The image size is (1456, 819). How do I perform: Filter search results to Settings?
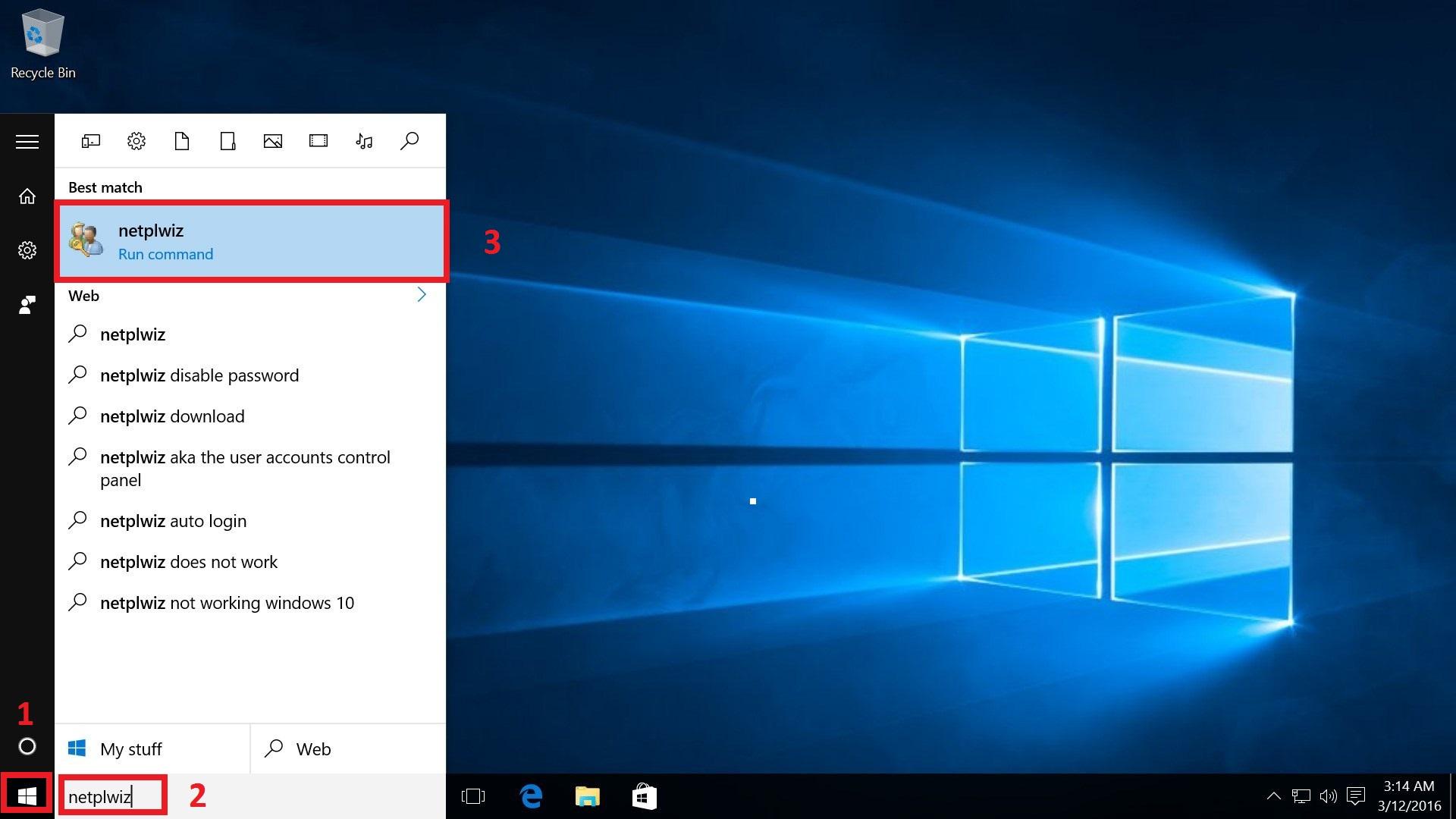coord(136,140)
